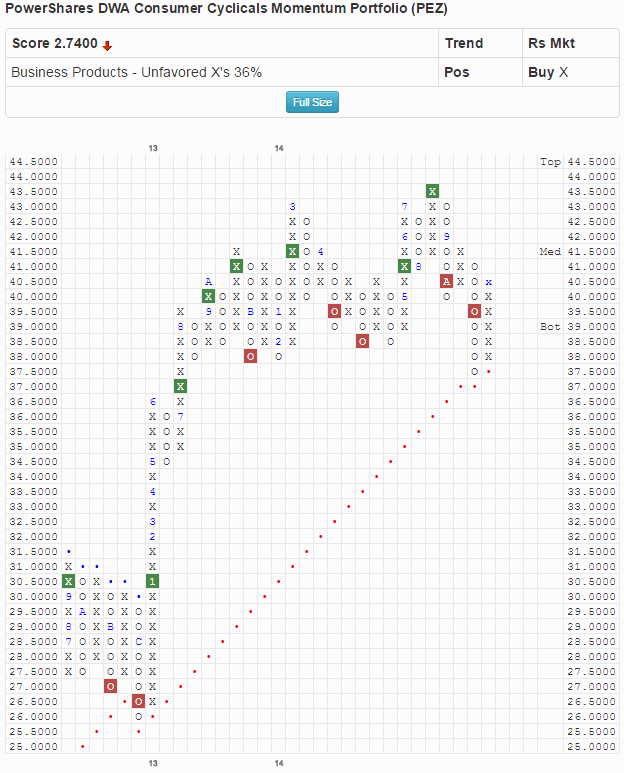Click the Full Size button
The width and height of the screenshot is (624, 773).
[312, 102]
